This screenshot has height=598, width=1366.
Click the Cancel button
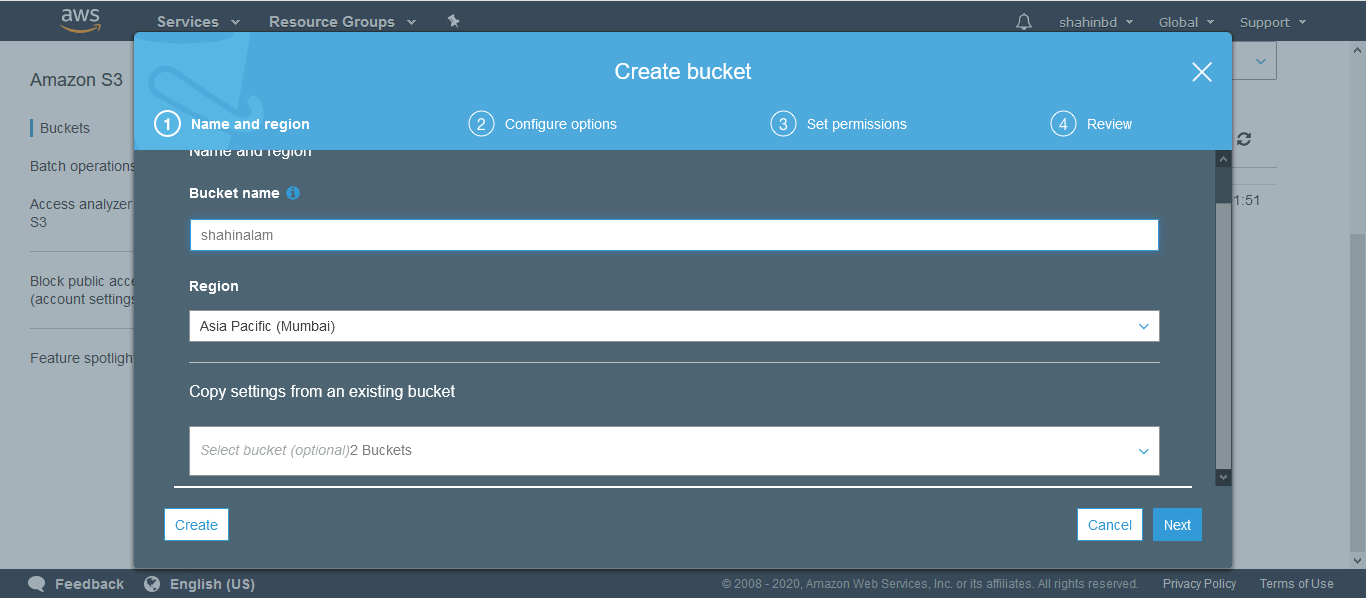click(1109, 525)
